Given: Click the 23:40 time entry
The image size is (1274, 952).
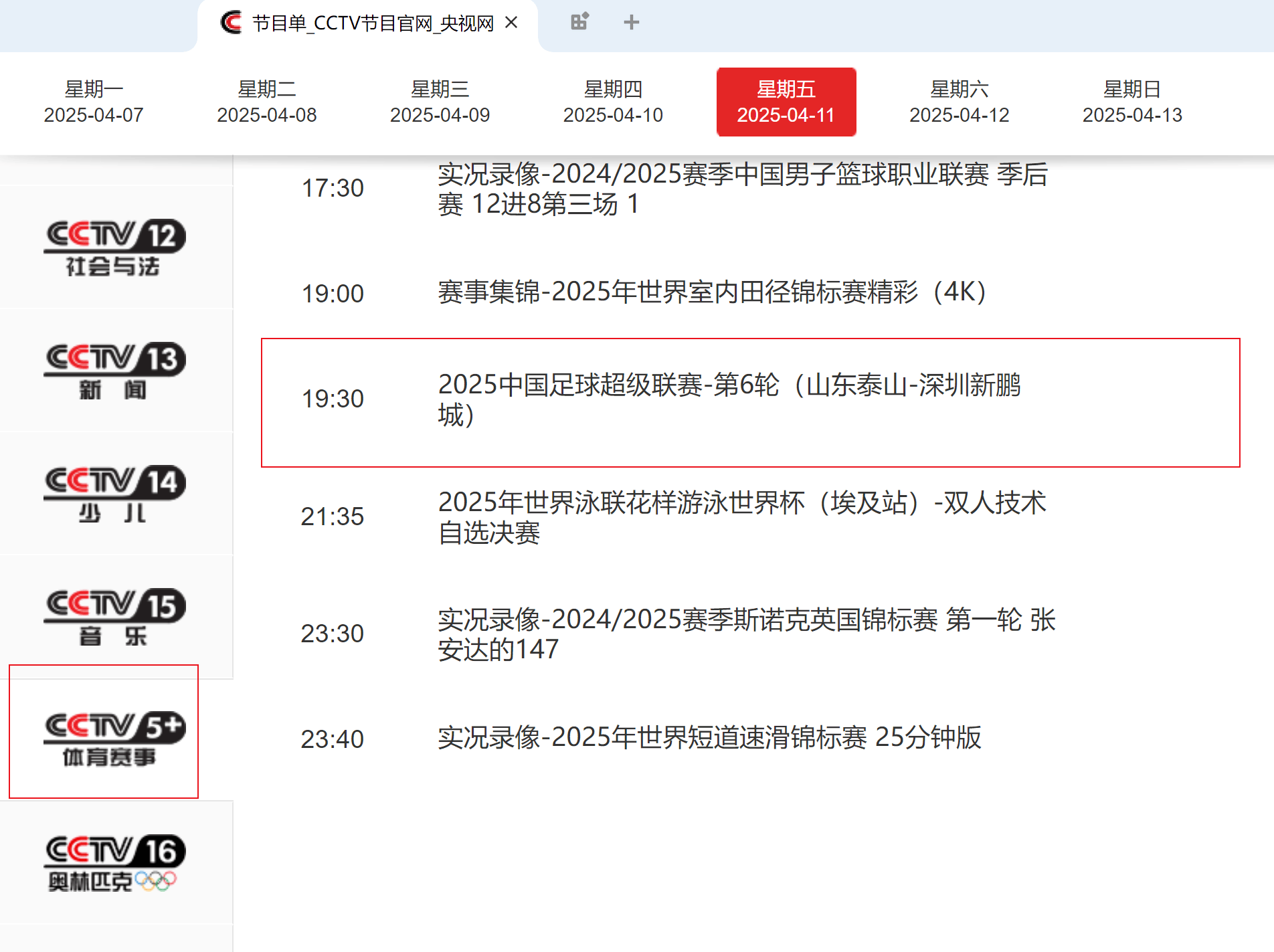Looking at the screenshot, I should click(x=333, y=739).
